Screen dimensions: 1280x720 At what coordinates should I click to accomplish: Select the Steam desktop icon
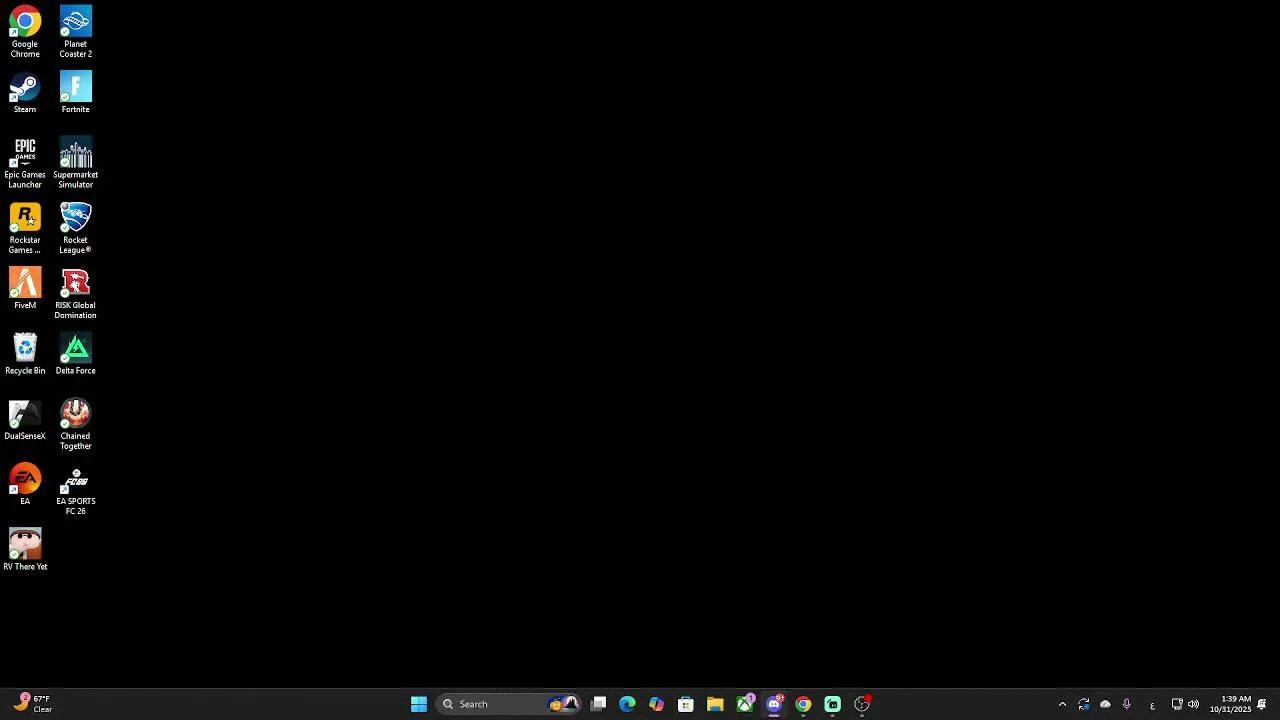coord(25,93)
